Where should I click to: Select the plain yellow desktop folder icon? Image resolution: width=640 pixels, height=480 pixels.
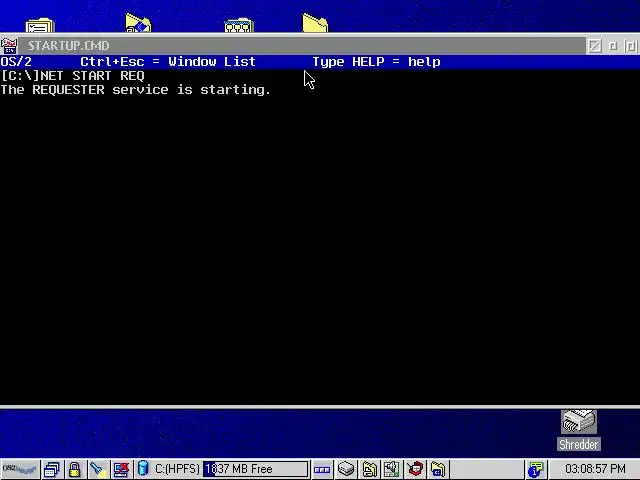tap(315, 23)
